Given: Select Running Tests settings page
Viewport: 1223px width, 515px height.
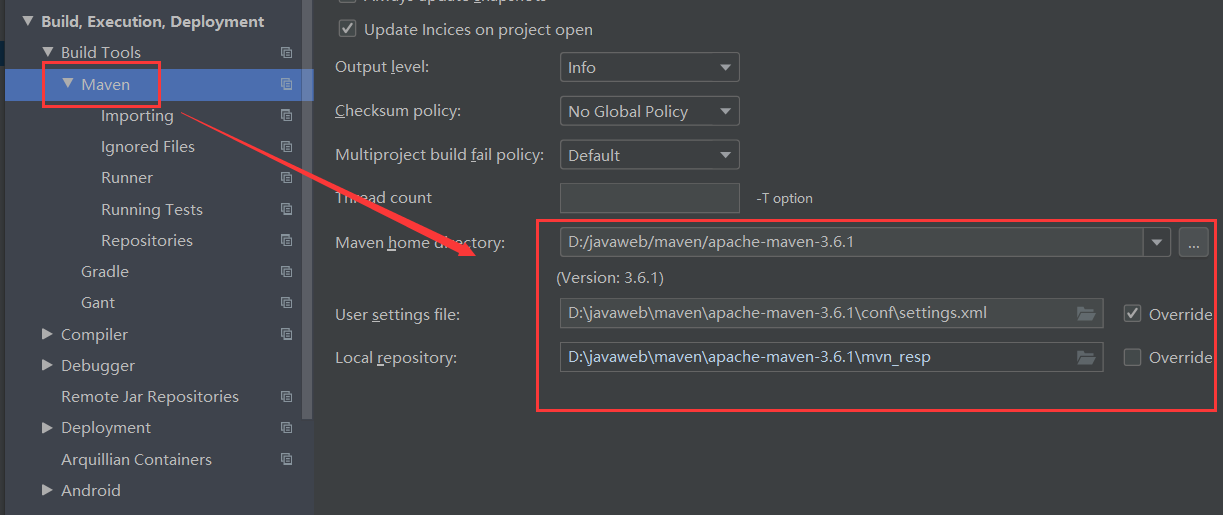Looking at the screenshot, I should pos(152,210).
